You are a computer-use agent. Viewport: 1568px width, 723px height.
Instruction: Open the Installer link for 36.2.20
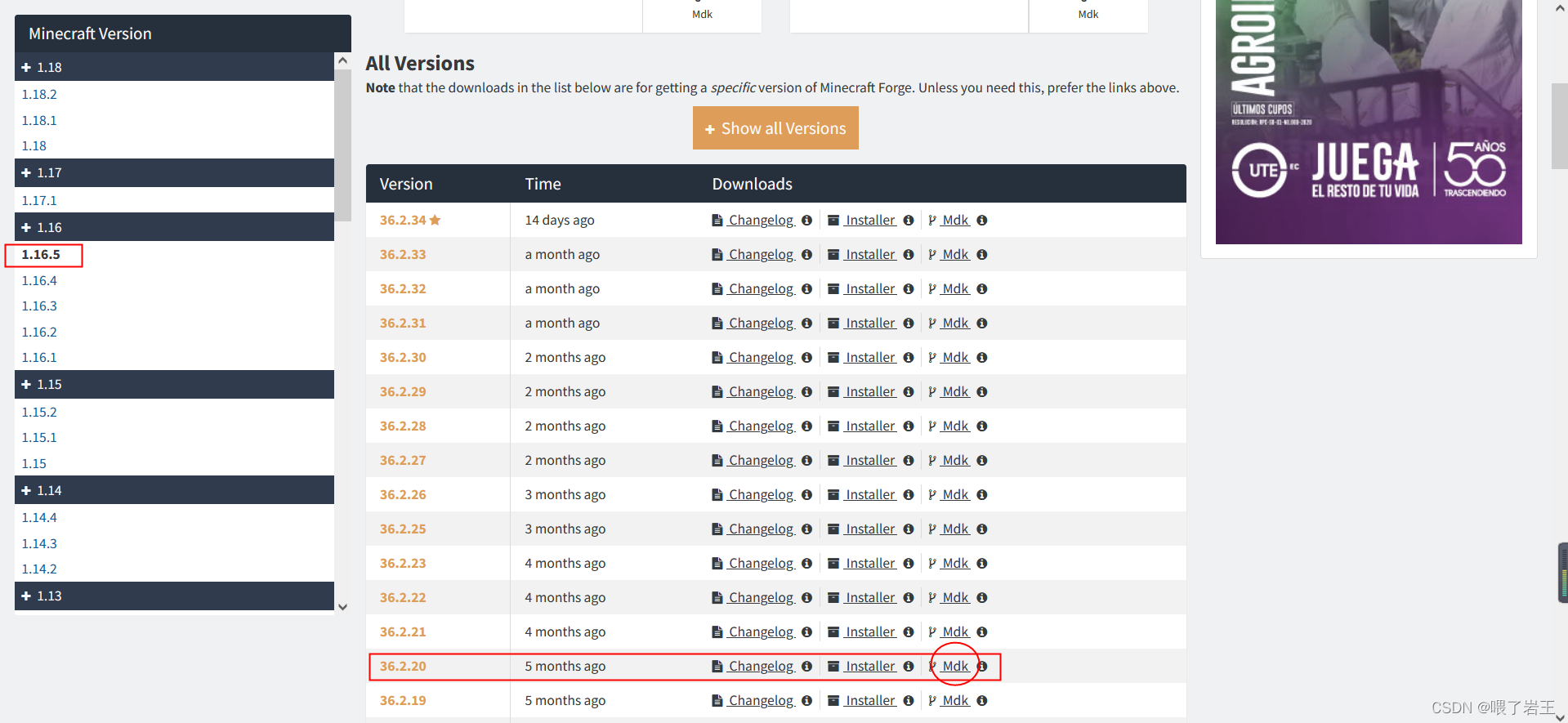(870, 667)
